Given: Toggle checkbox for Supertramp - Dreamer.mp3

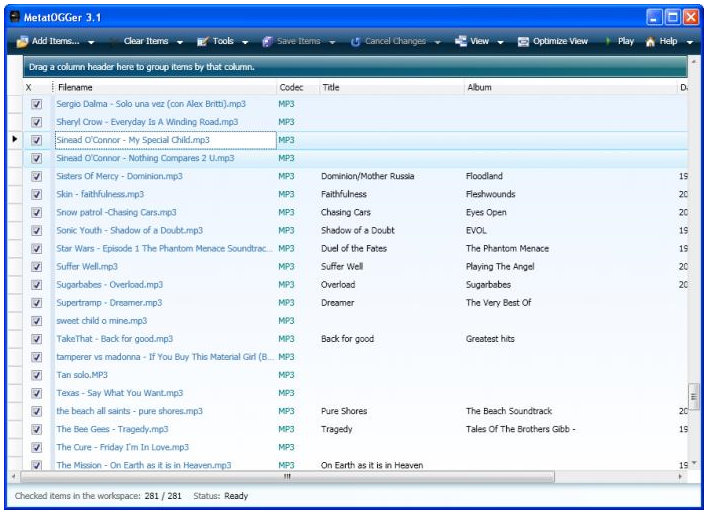Looking at the screenshot, I should point(37,303).
